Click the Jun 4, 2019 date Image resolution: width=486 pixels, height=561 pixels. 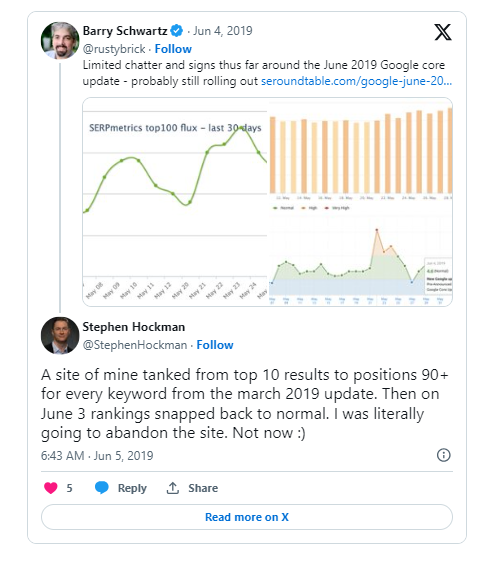223,31
